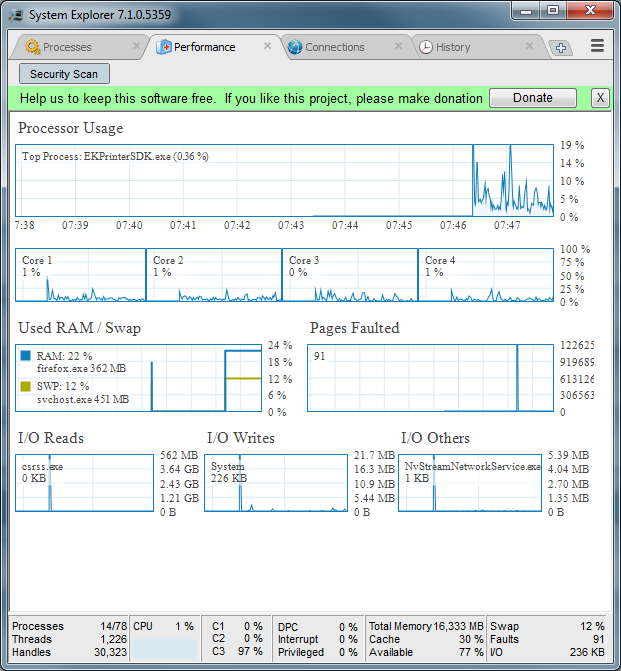The height and width of the screenshot is (671, 621).
Task: Click 'SWP: 12 %' label
Action: (63, 386)
